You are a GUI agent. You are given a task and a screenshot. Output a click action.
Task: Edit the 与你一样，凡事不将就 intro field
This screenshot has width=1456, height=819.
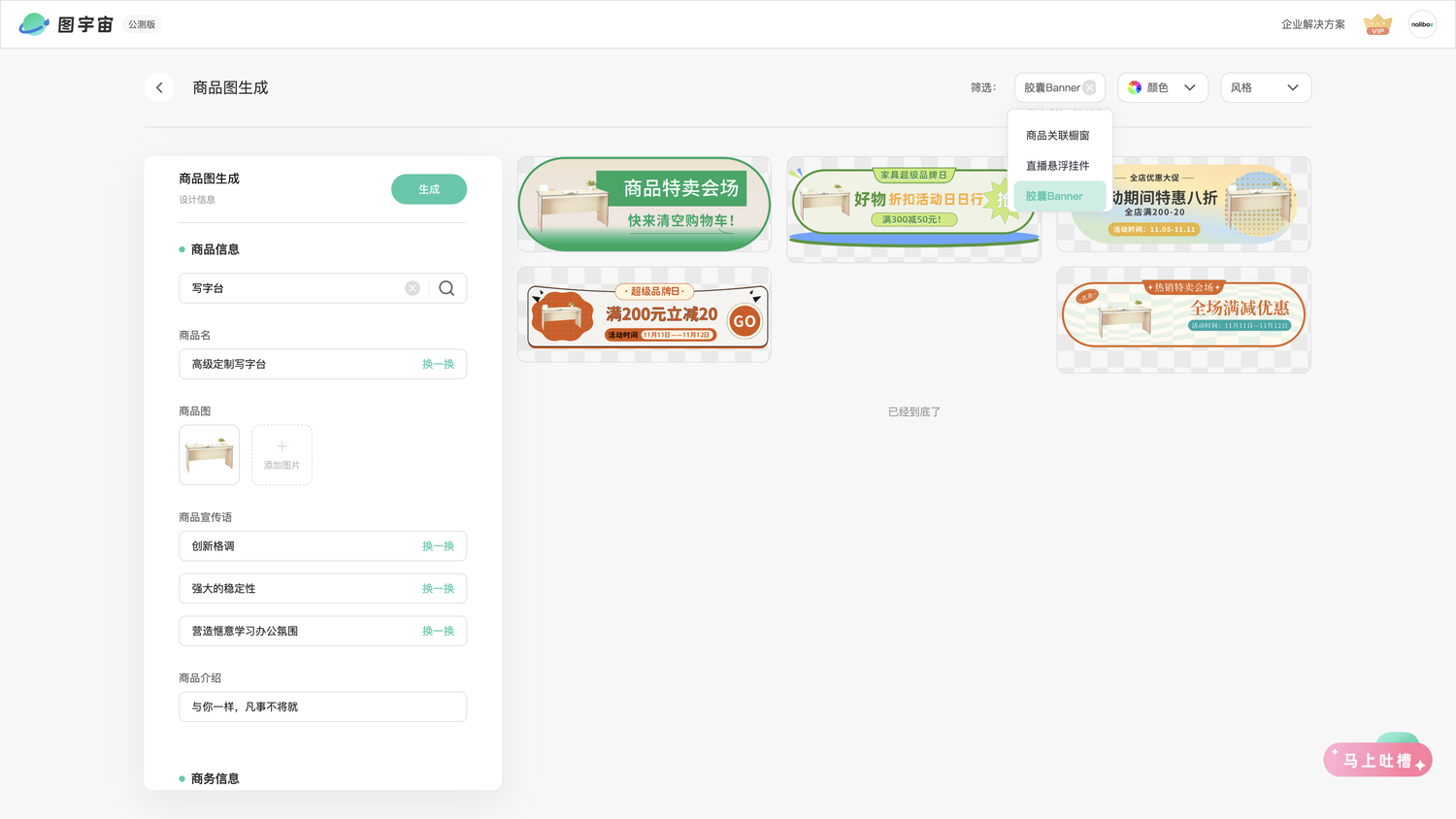point(323,706)
